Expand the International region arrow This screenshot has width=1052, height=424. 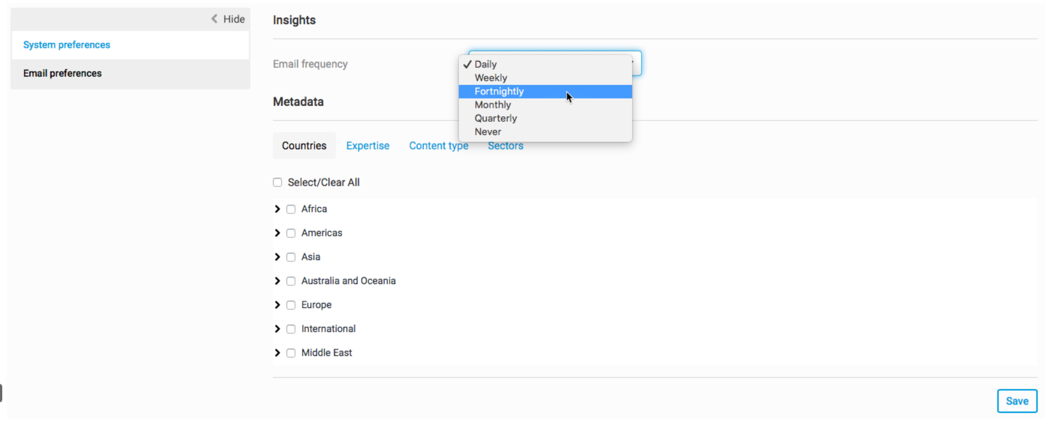(x=277, y=329)
